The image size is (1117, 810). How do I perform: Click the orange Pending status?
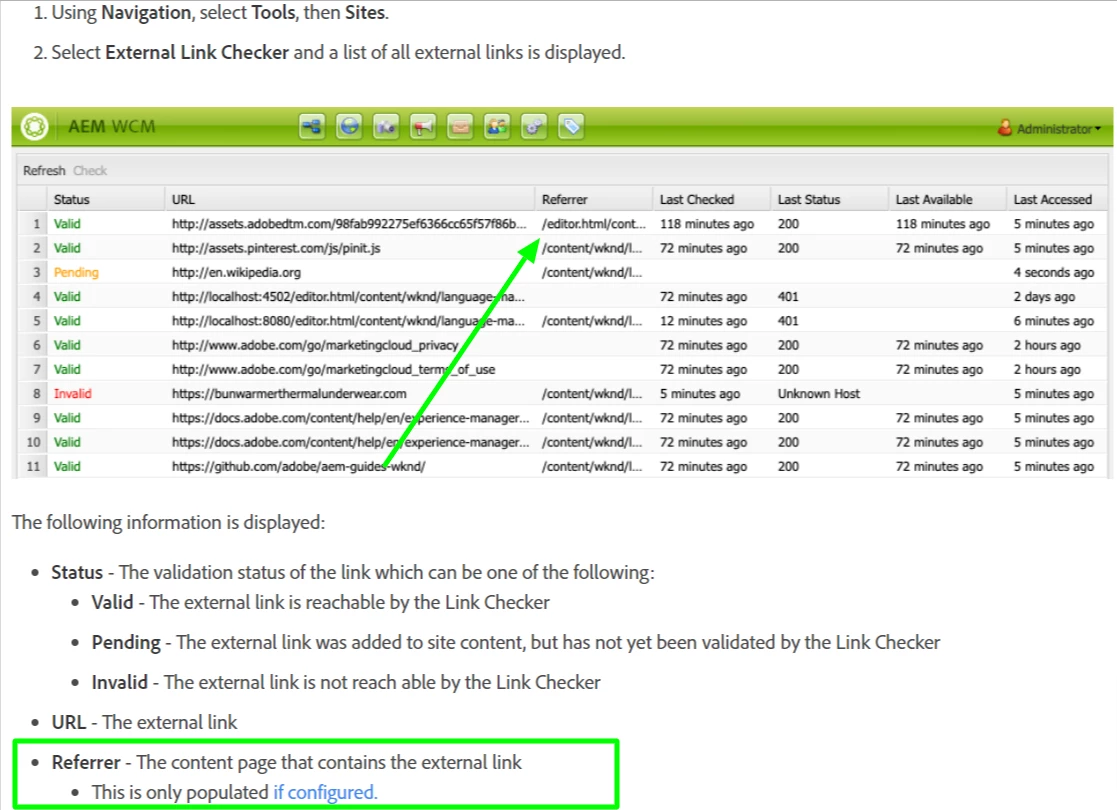pos(76,272)
